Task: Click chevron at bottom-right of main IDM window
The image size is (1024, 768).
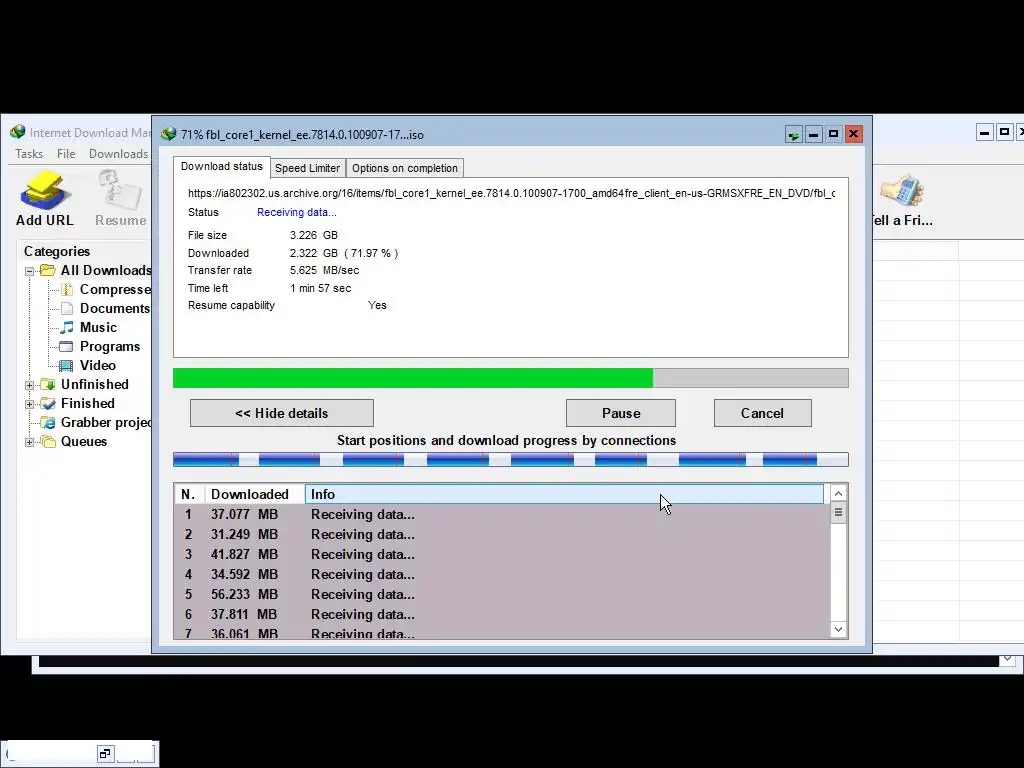Action: [1007, 659]
